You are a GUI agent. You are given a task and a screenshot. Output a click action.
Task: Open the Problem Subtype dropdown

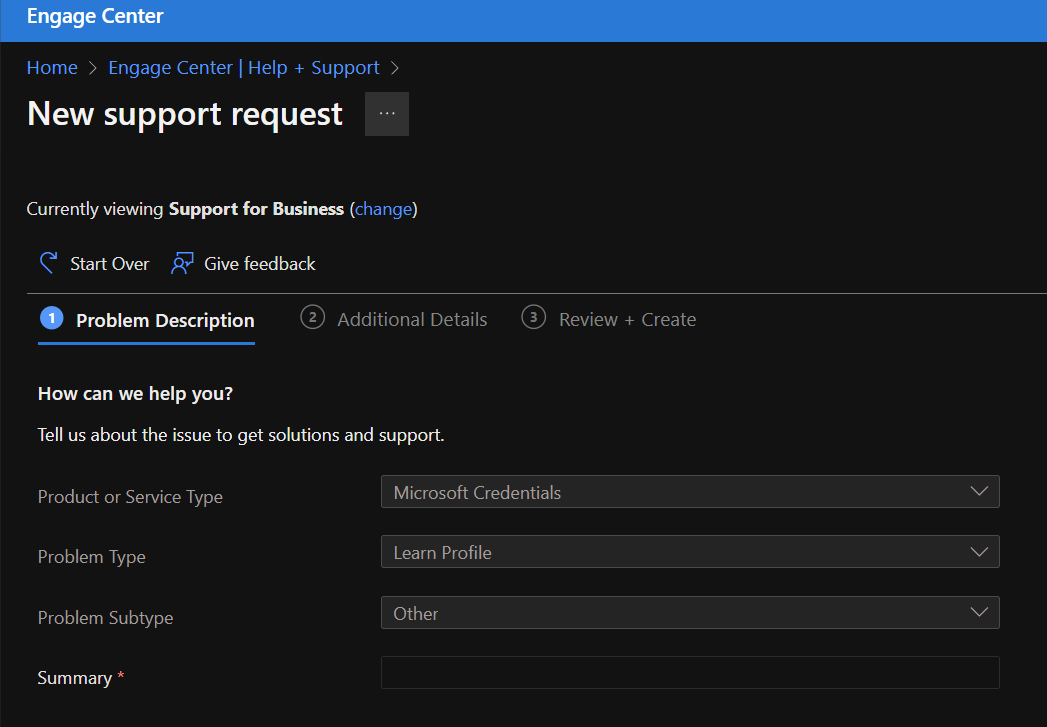tap(690, 613)
